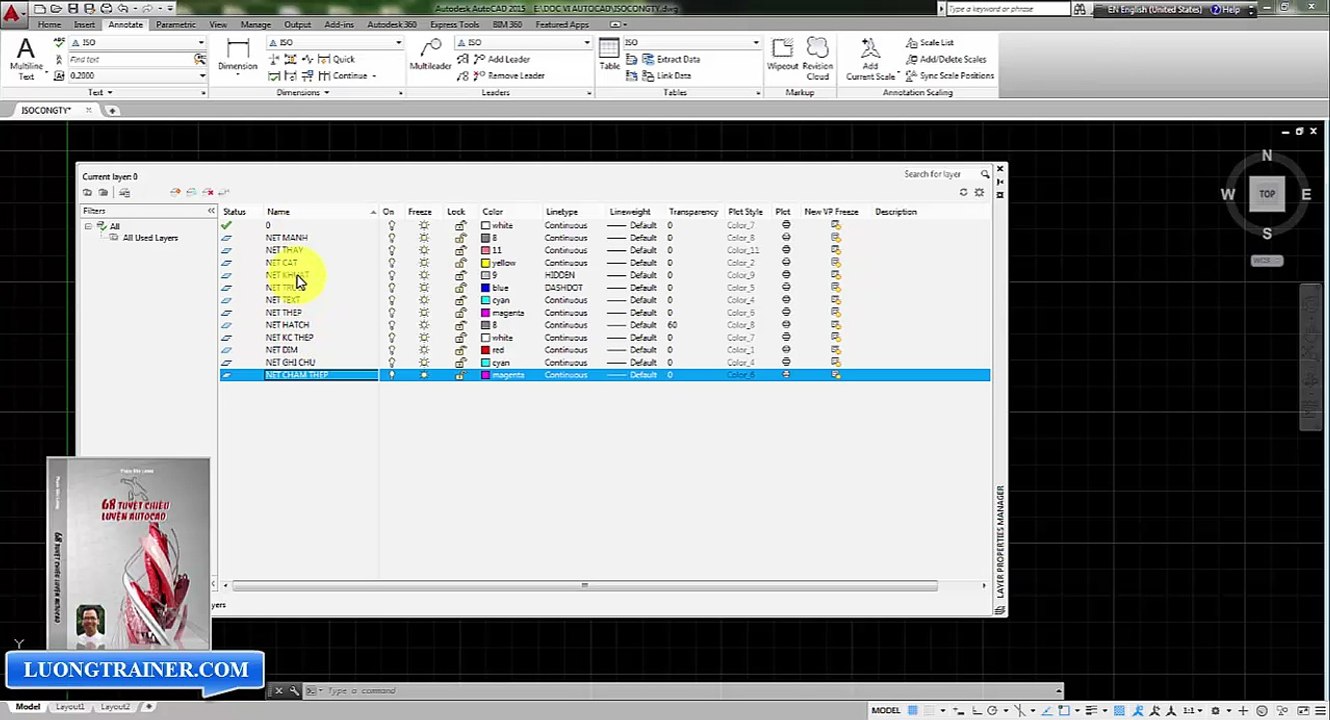Collapse the All filter tree node

pos(88,226)
